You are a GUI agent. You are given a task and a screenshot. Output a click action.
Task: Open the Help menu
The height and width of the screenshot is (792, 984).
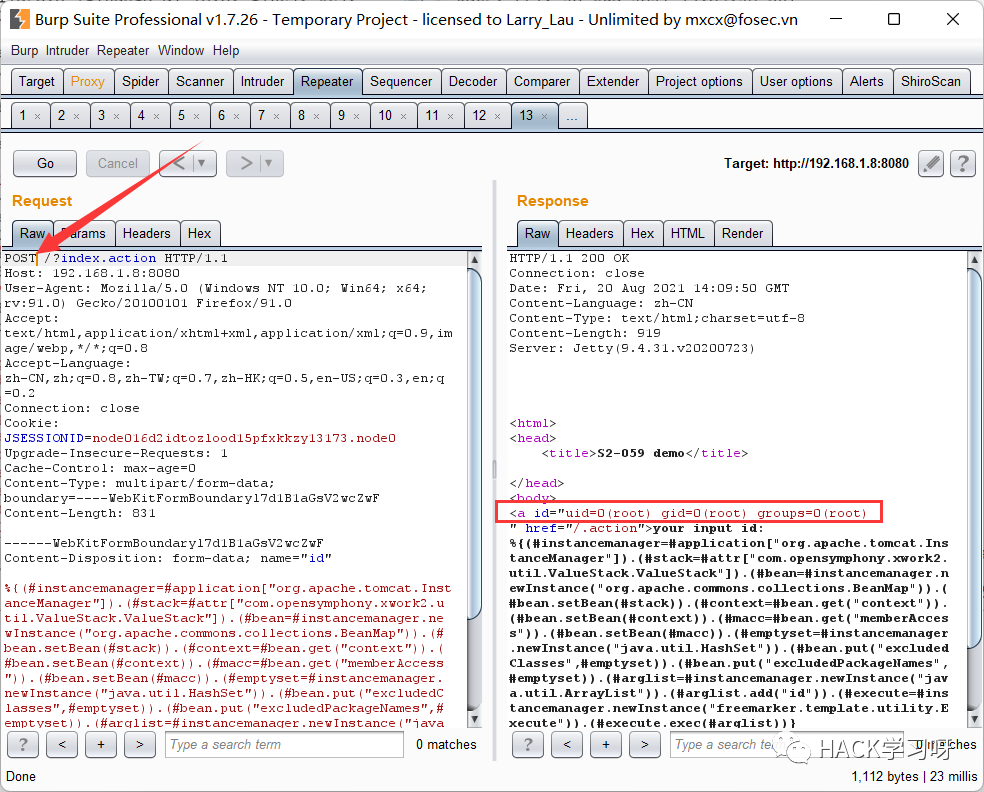pyautogui.click(x=226, y=50)
